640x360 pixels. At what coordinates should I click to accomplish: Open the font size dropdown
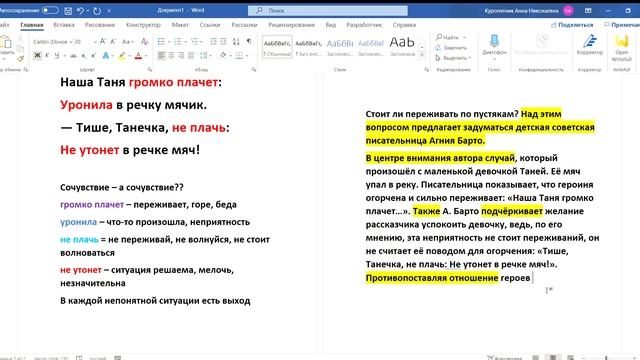(95, 42)
